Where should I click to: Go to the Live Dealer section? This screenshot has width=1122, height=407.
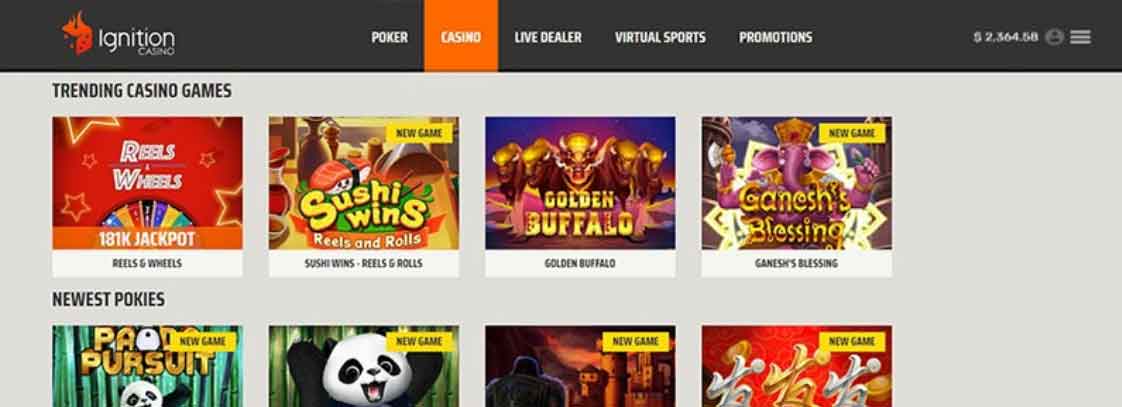548,37
